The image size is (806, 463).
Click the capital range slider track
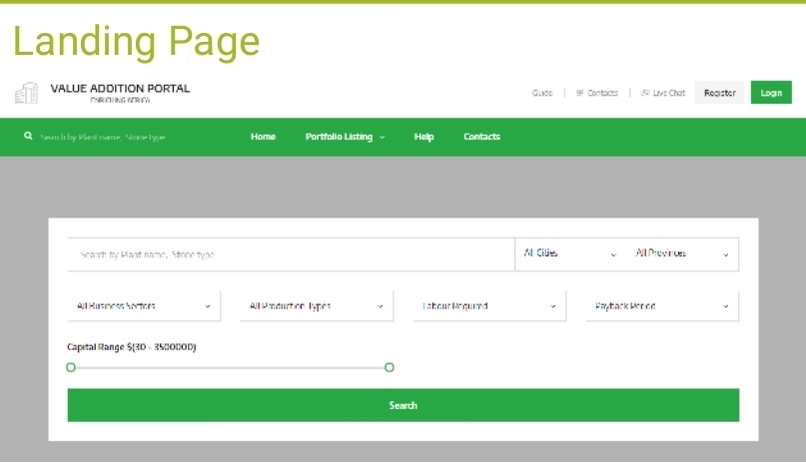(x=230, y=367)
